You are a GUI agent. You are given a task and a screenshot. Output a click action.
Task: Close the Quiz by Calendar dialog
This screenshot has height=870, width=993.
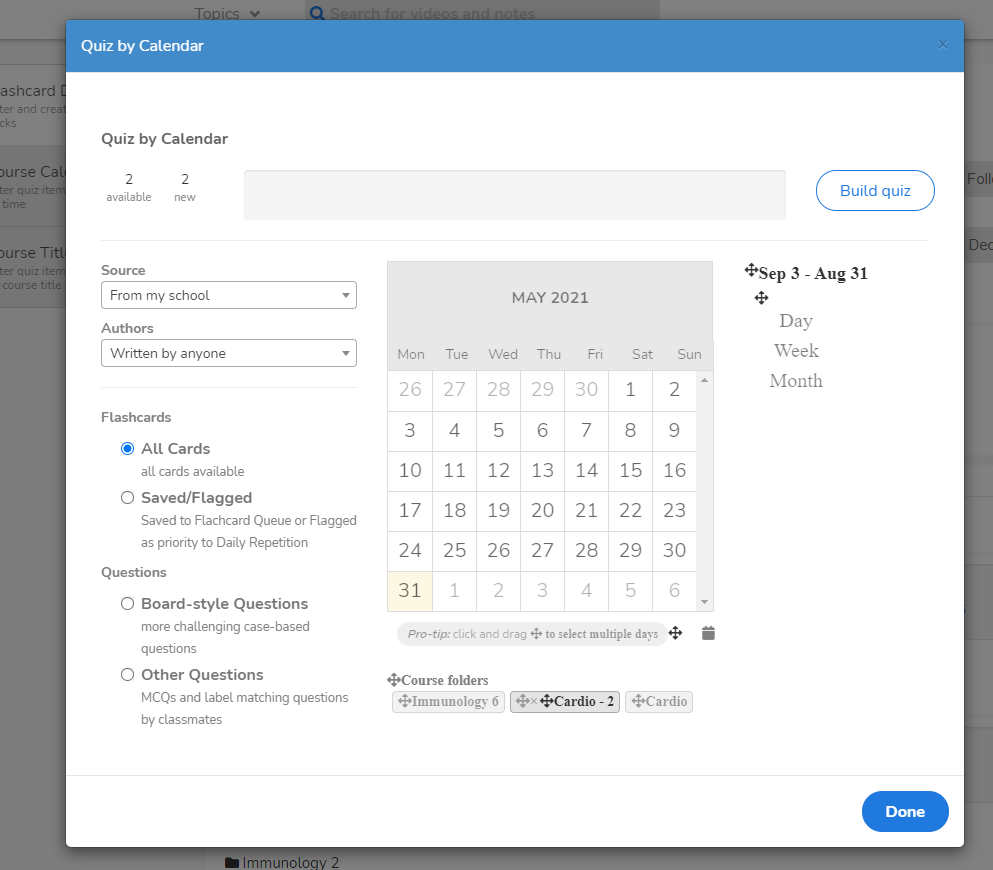tap(942, 45)
